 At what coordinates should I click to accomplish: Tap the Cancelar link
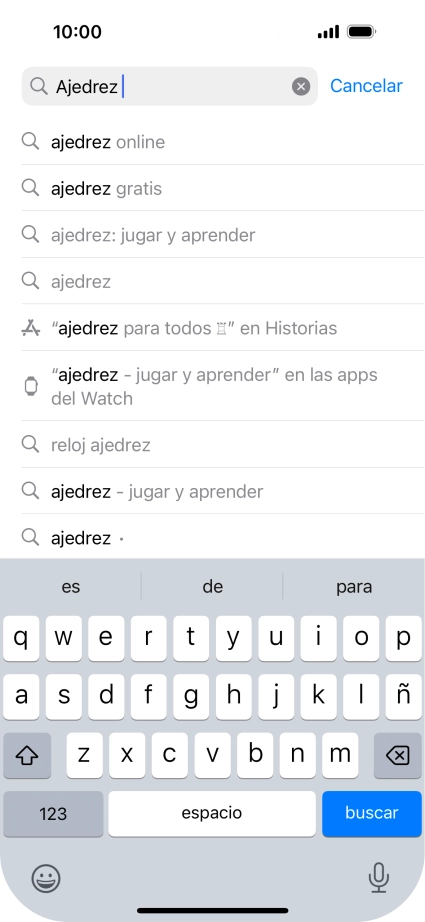366,86
